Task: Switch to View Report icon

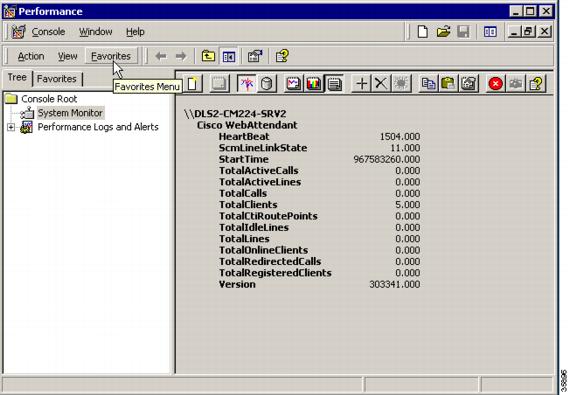Action: pos(334,84)
